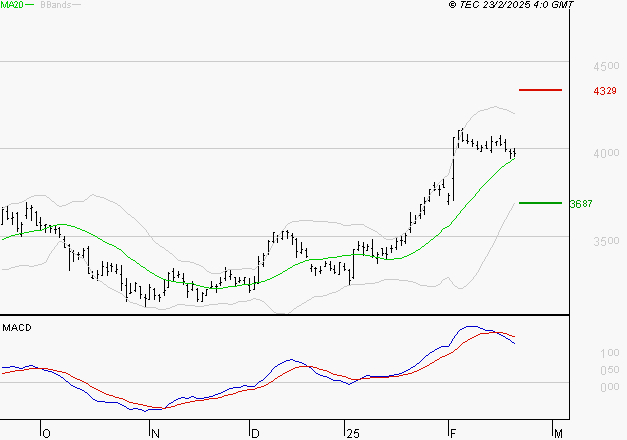
Task: Click the MACD 050 axis label
Action: (x=610, y=370)
